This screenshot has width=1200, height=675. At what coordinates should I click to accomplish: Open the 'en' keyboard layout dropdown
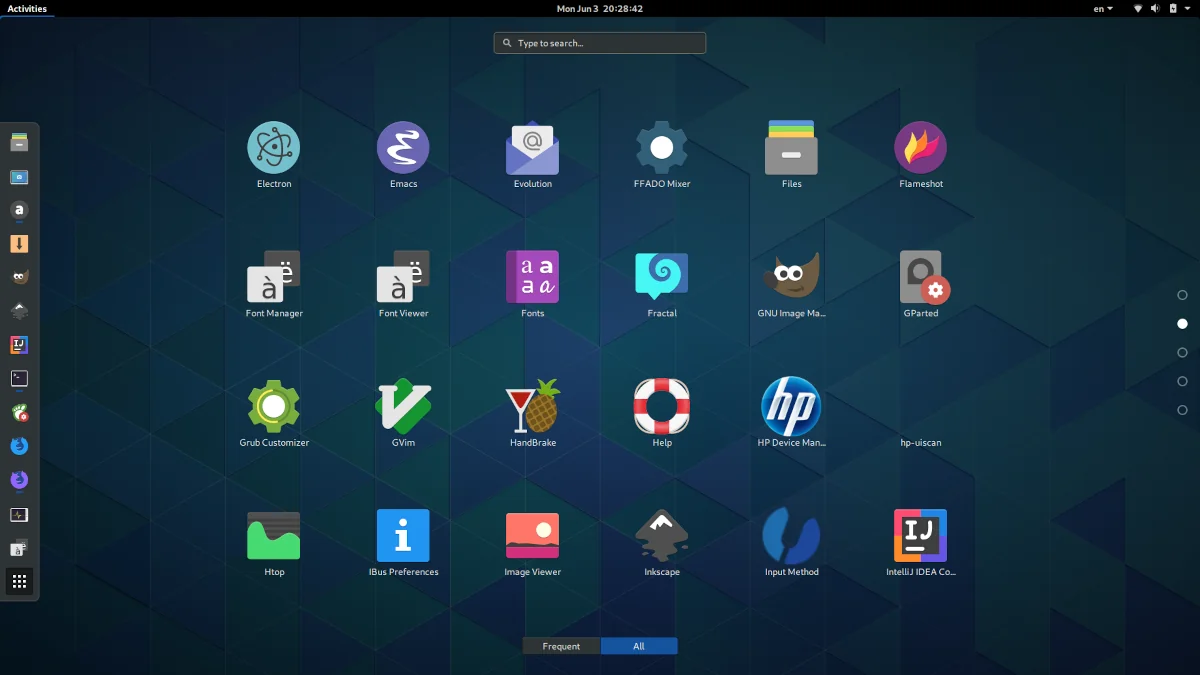click(x=1103, y=8)
